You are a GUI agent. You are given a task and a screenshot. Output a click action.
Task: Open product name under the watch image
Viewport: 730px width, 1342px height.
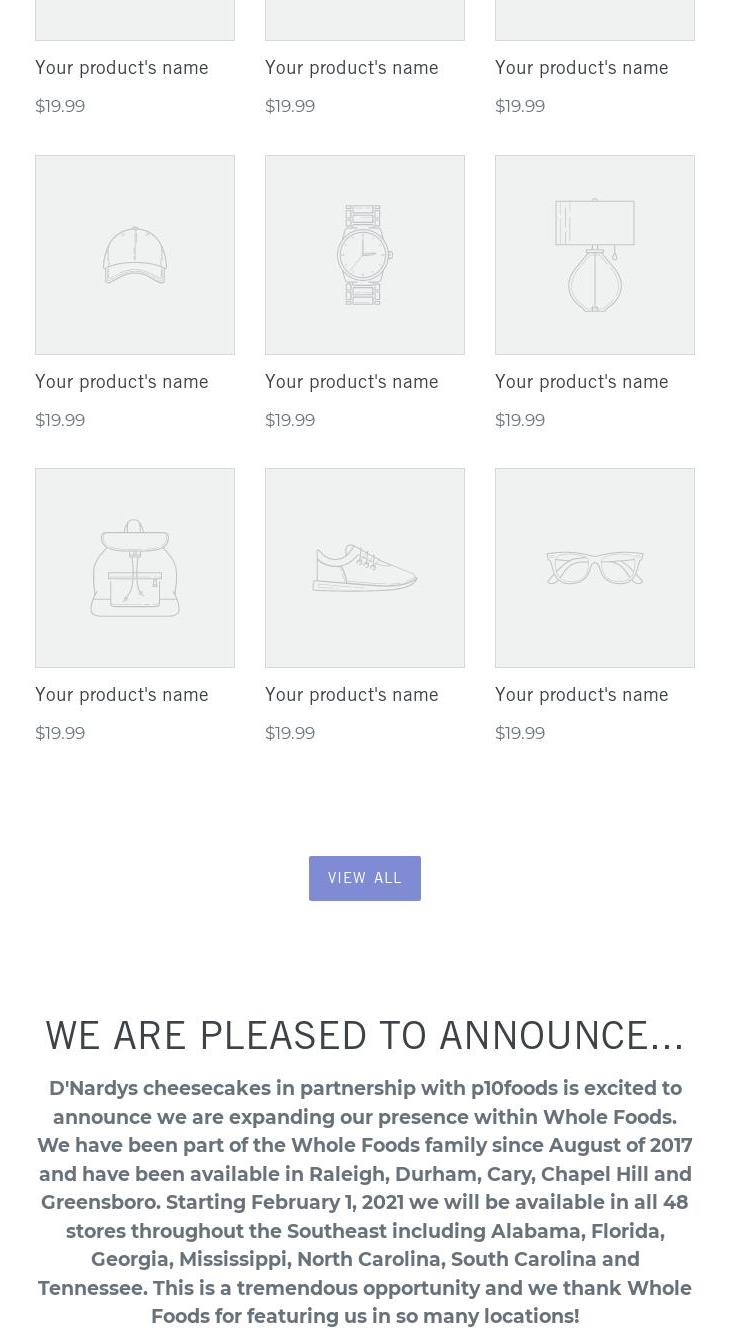(352, 382)
